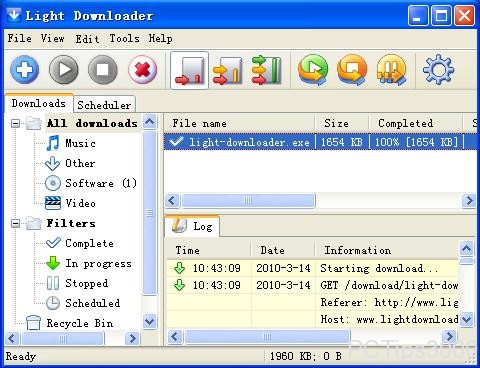
Task: Select the Video category label
Action: coord(80,203)
